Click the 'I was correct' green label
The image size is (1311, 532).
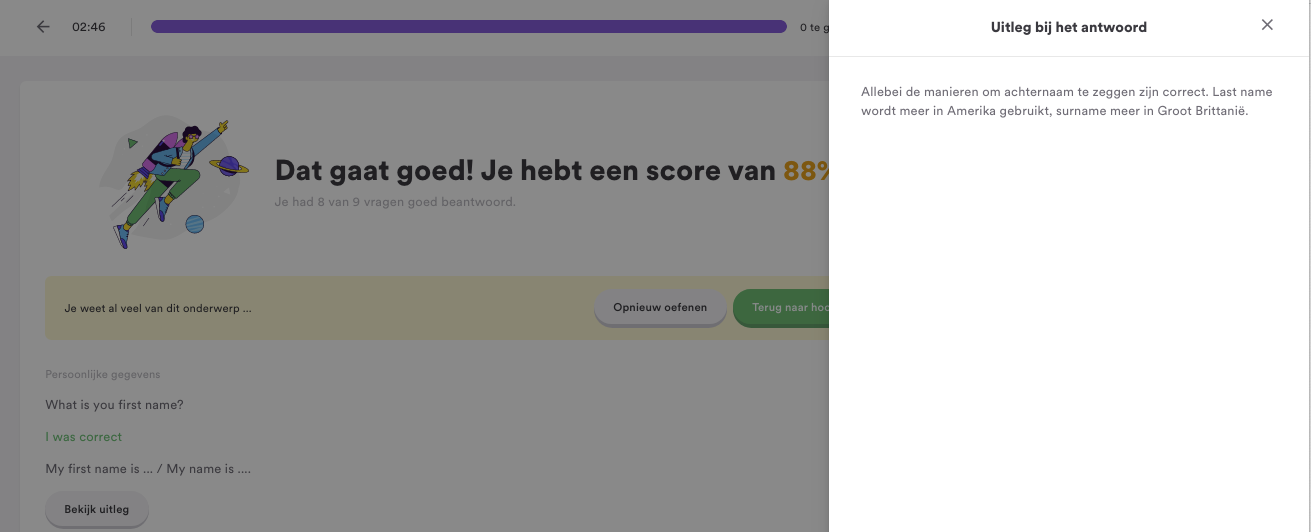tap(84, 437)
